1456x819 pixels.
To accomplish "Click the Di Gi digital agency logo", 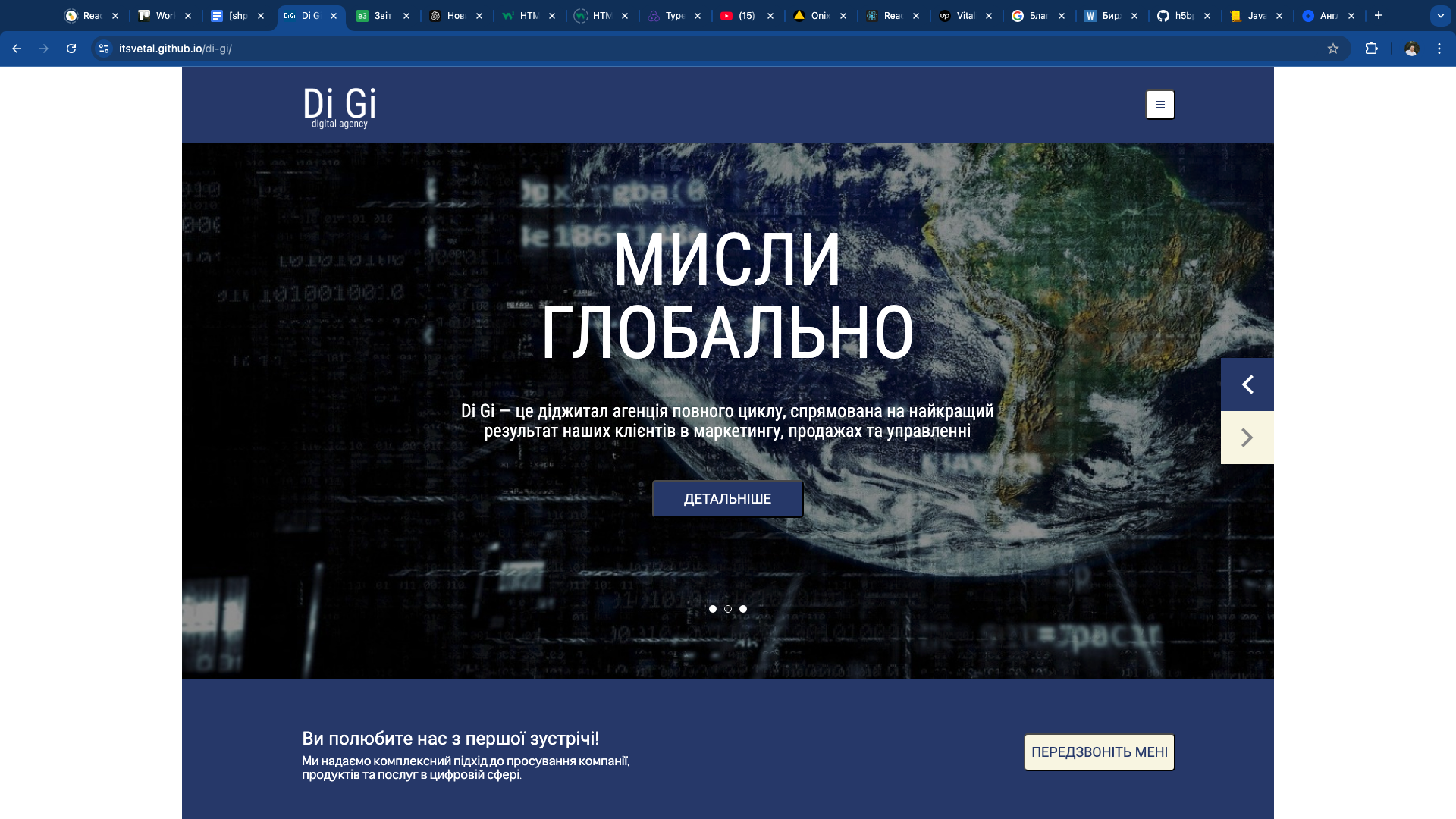I will [x=340, y=108].
